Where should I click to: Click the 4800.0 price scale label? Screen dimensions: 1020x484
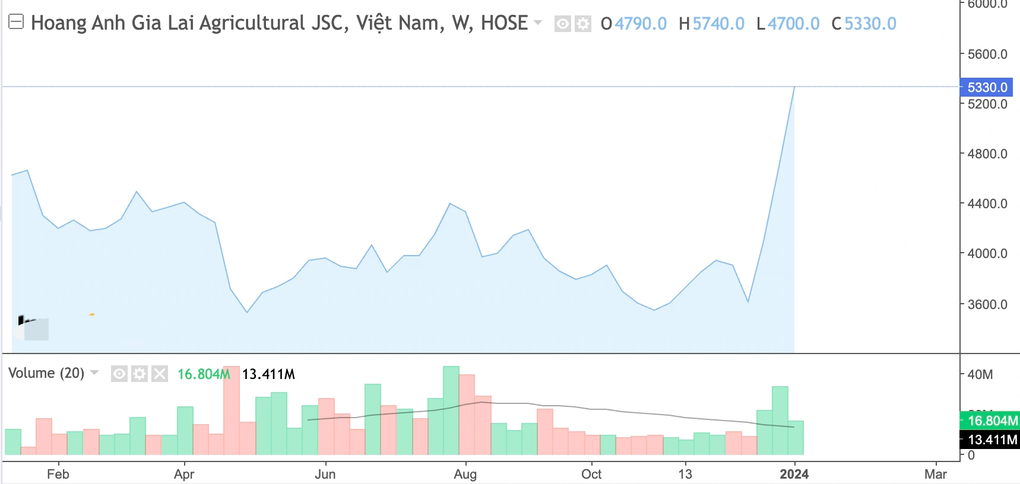coord(989,154)
